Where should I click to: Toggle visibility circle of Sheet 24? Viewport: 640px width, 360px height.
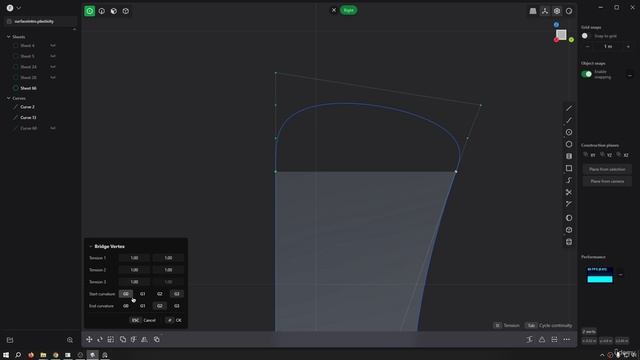point(16,67)
